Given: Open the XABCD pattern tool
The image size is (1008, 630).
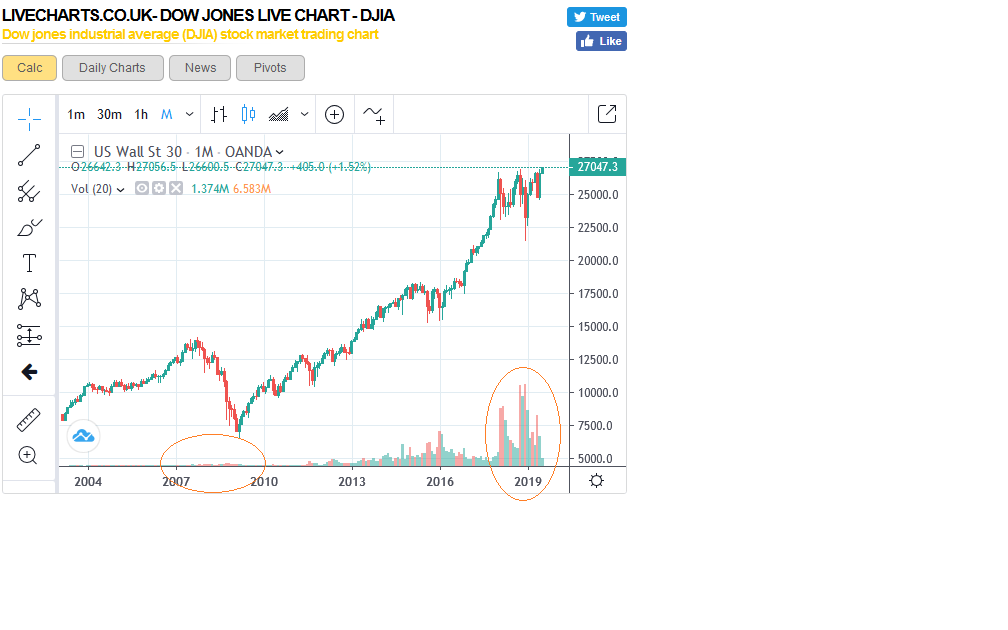Looking at the screenshot, I should coord(29,298).
